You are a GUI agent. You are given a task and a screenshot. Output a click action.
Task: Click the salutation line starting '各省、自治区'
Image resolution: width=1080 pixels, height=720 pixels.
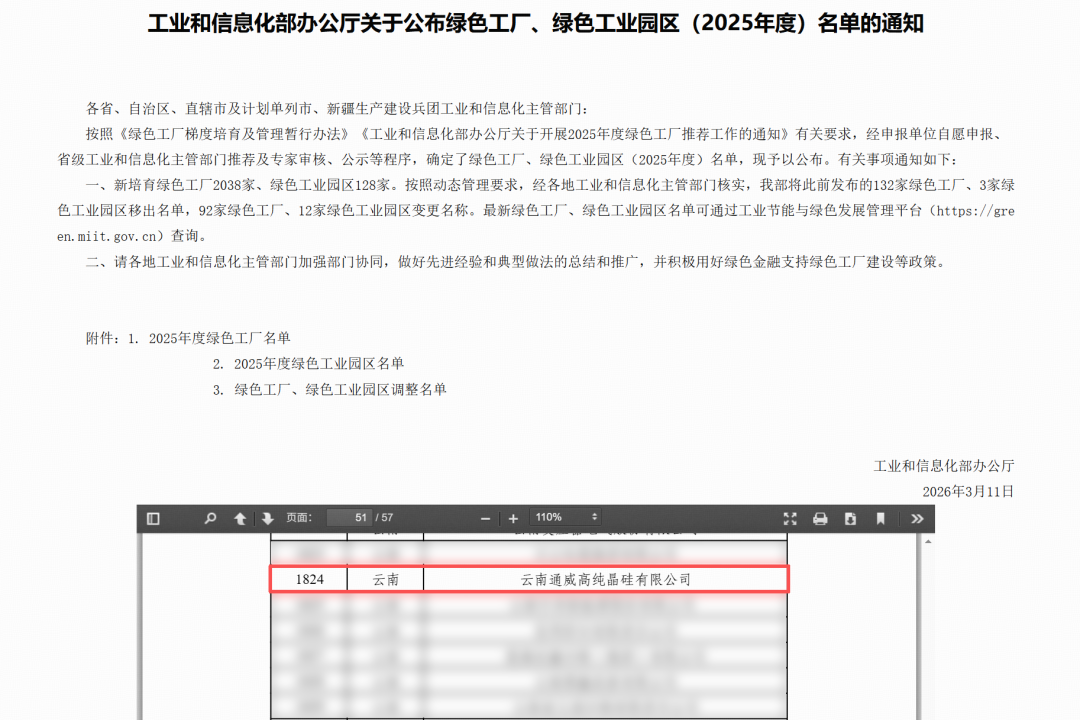(x=338, y=108)
